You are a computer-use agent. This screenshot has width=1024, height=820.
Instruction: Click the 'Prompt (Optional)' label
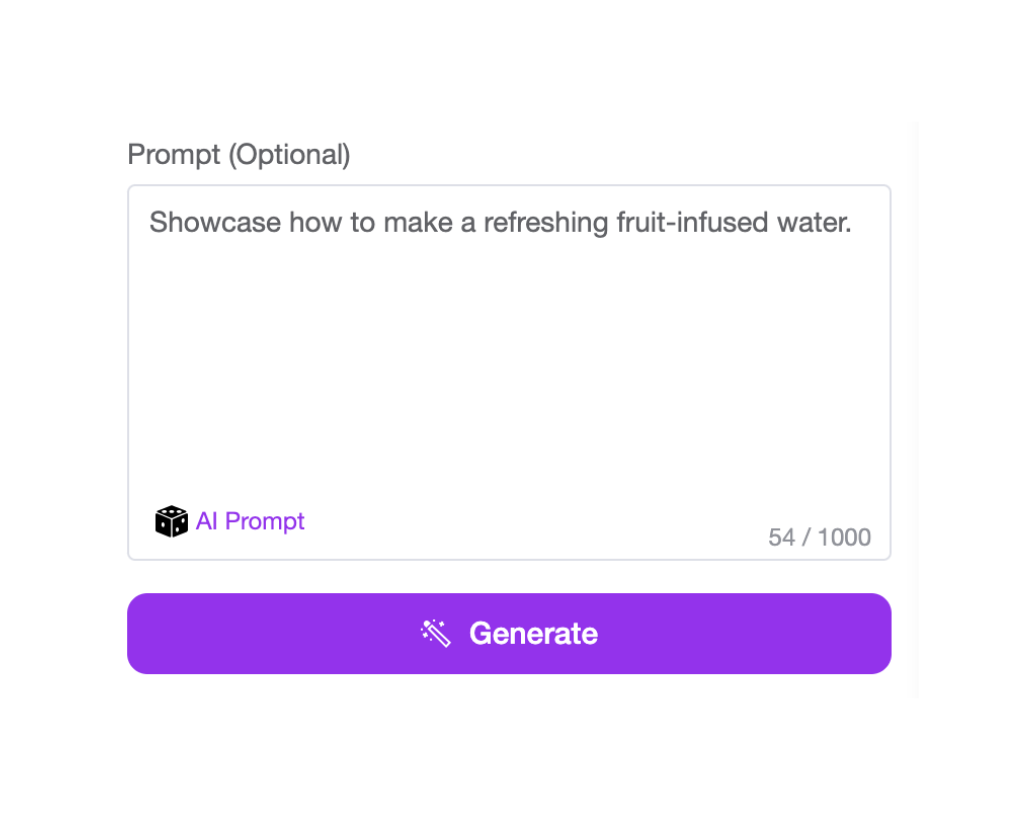(239, 155)
